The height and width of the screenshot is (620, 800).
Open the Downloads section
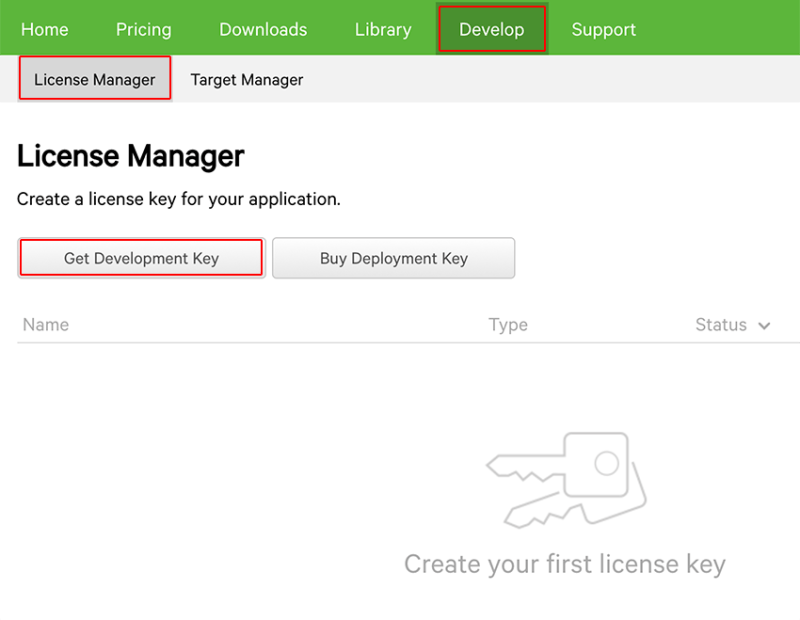click(263, 30)
